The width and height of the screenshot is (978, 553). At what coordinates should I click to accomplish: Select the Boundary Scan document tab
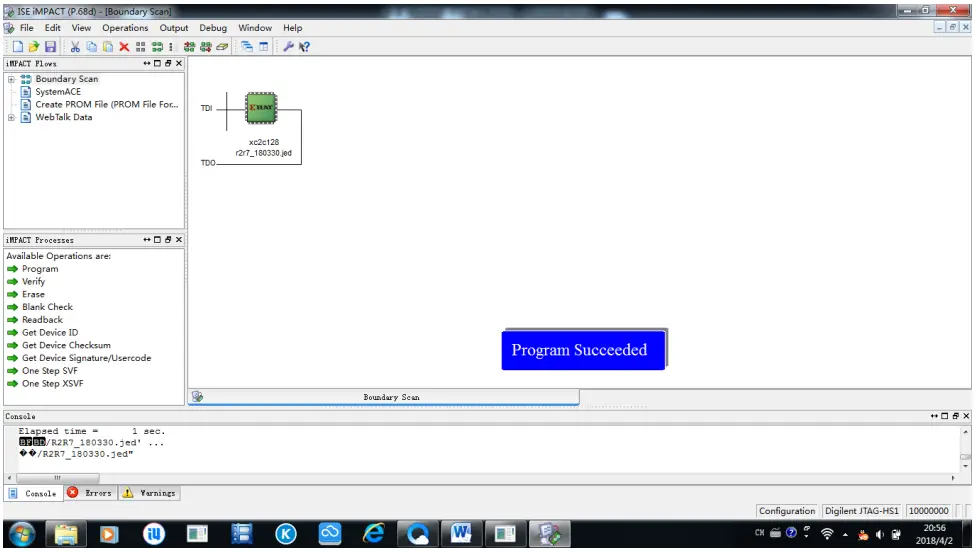pos(384,397)
